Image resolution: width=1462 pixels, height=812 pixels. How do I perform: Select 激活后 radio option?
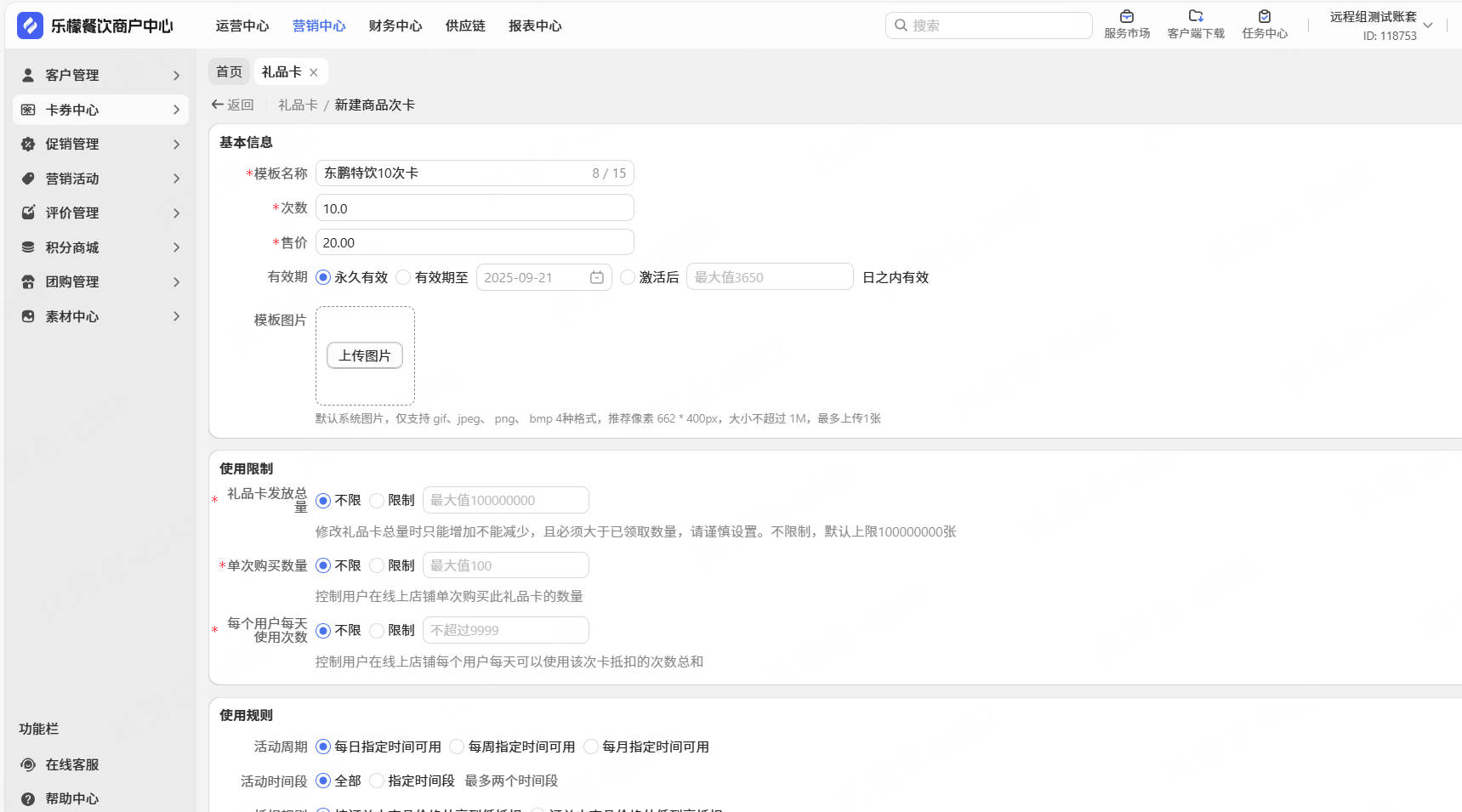pyautogui.click(x=628, y=277)
